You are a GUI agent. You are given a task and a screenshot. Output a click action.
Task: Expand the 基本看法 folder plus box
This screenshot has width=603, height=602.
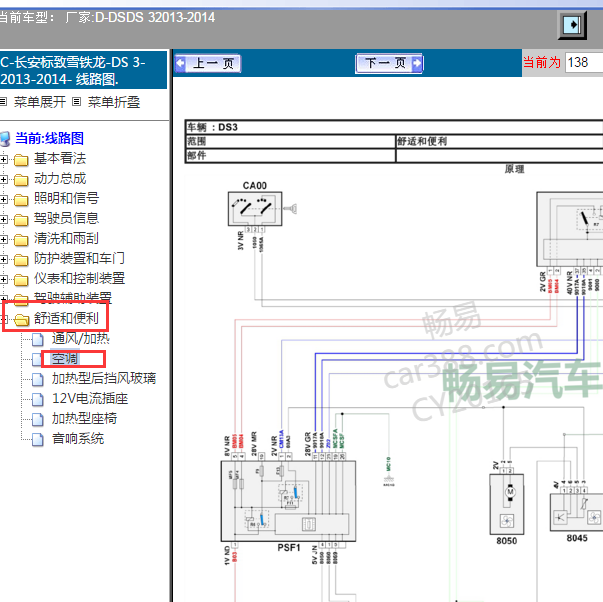[x=3, y=159]
